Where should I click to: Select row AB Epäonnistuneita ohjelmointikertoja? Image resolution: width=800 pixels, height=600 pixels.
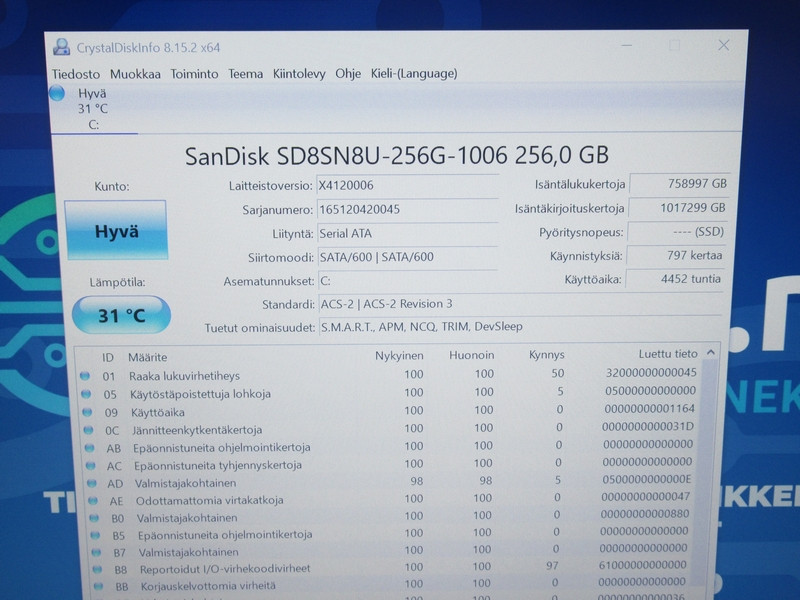[x=389, y=446]
